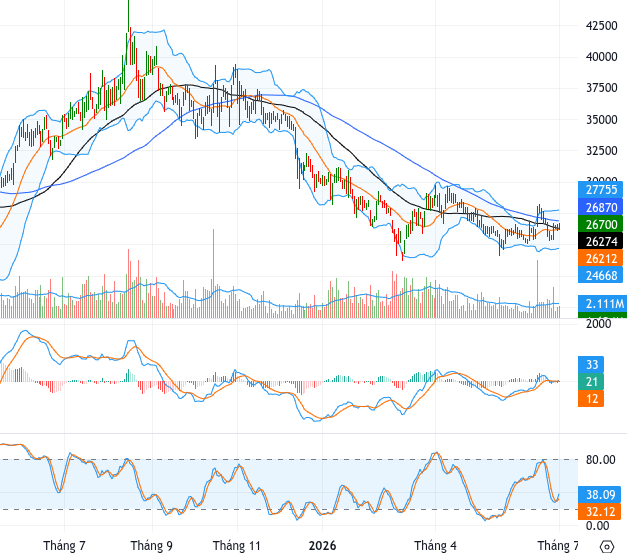Click the orange signal value label 12
This screenshot has width=627, height=553.
[x=591, y=399]
